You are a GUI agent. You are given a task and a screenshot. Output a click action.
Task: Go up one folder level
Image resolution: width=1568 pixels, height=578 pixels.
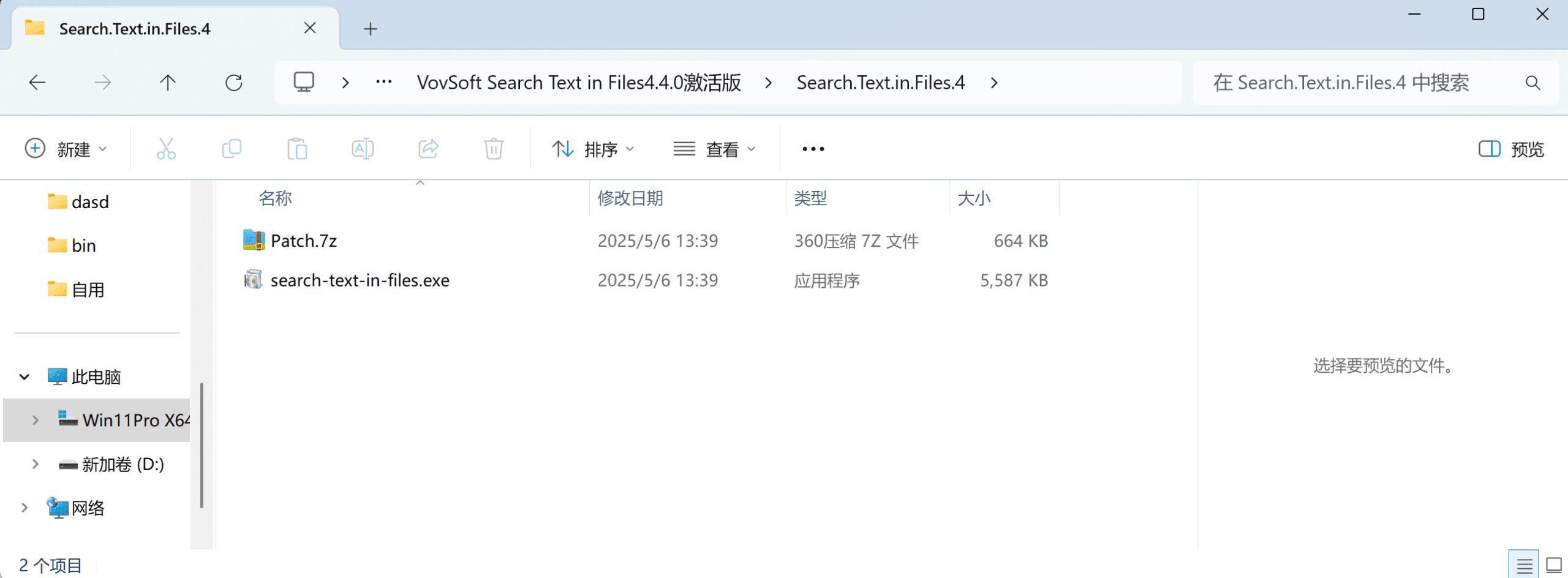tap(168, 83)
